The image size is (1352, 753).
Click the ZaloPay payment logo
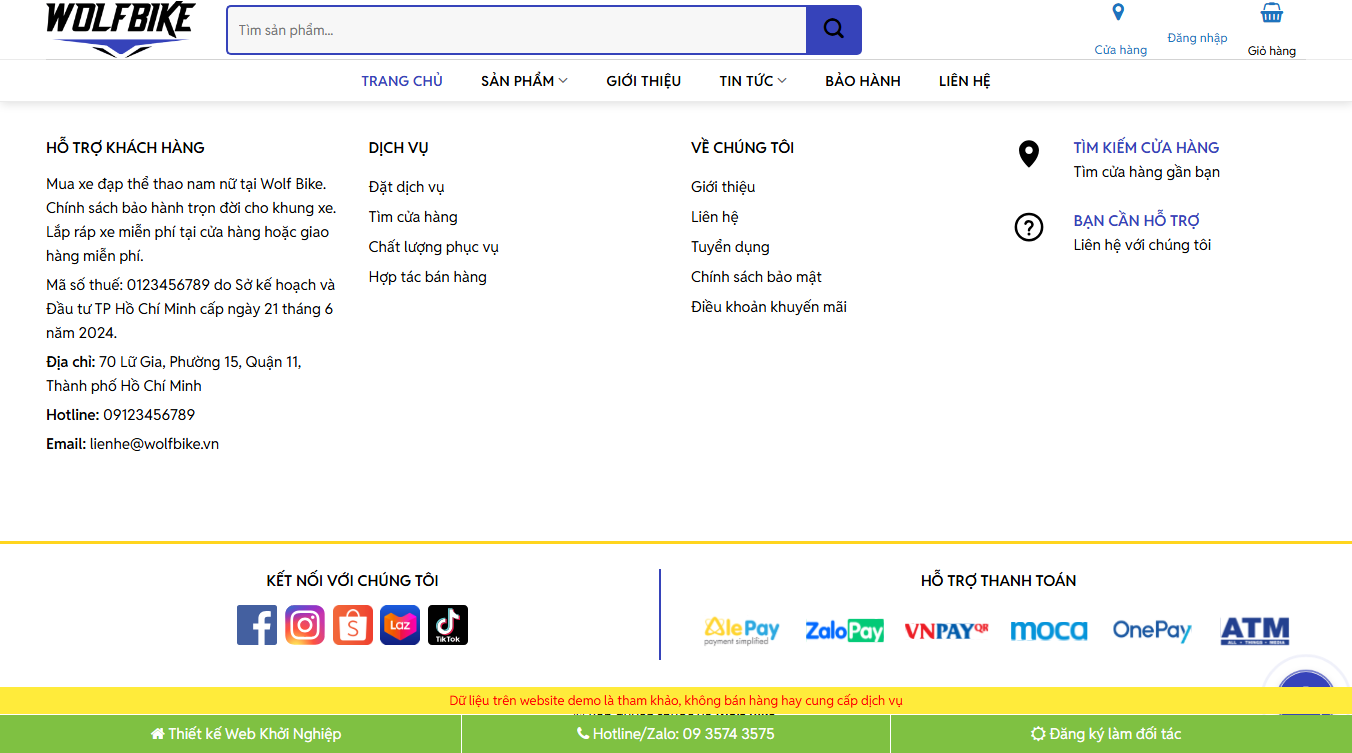845,631
